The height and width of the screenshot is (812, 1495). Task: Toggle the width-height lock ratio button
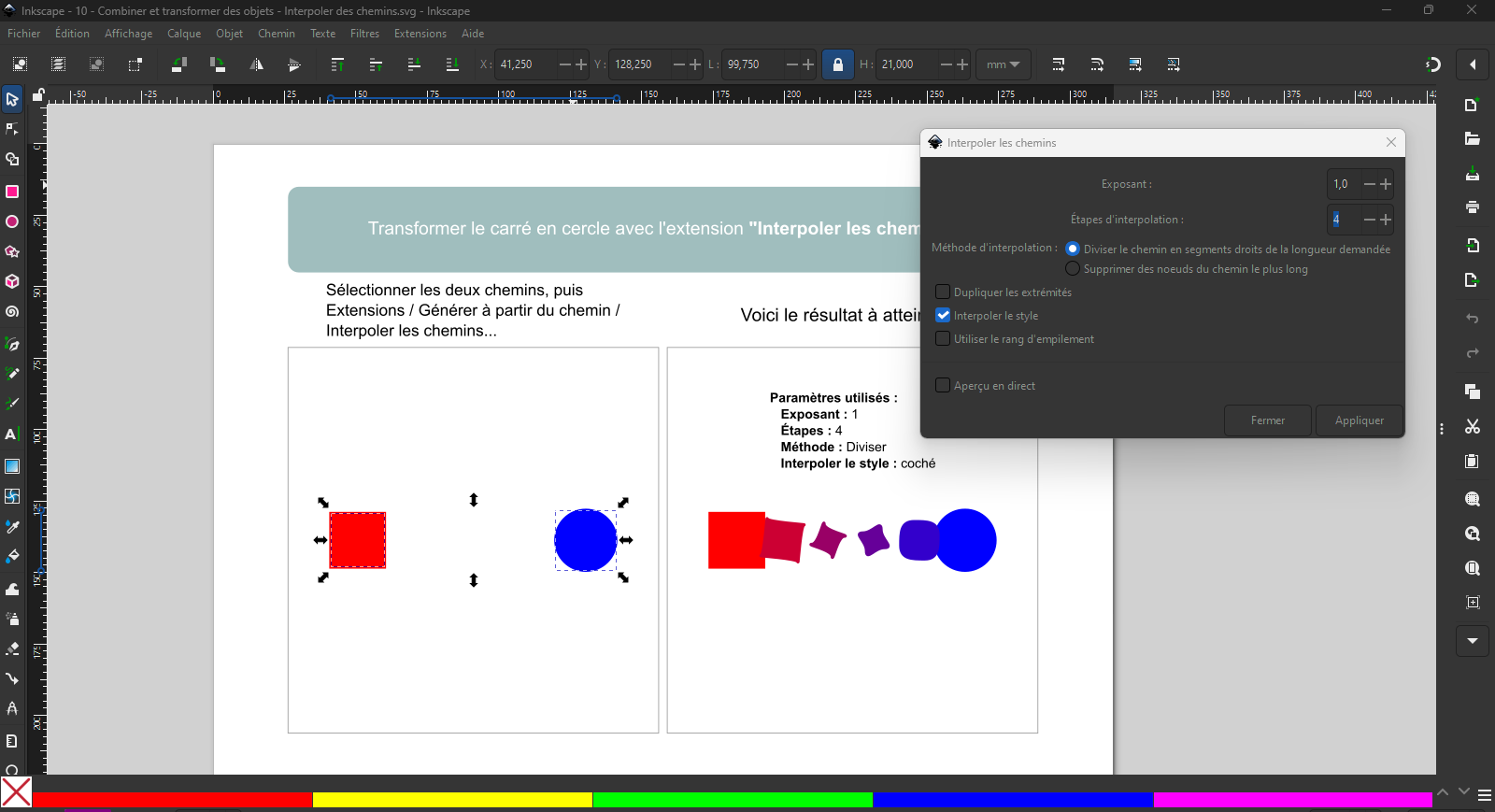pos(838,64)
